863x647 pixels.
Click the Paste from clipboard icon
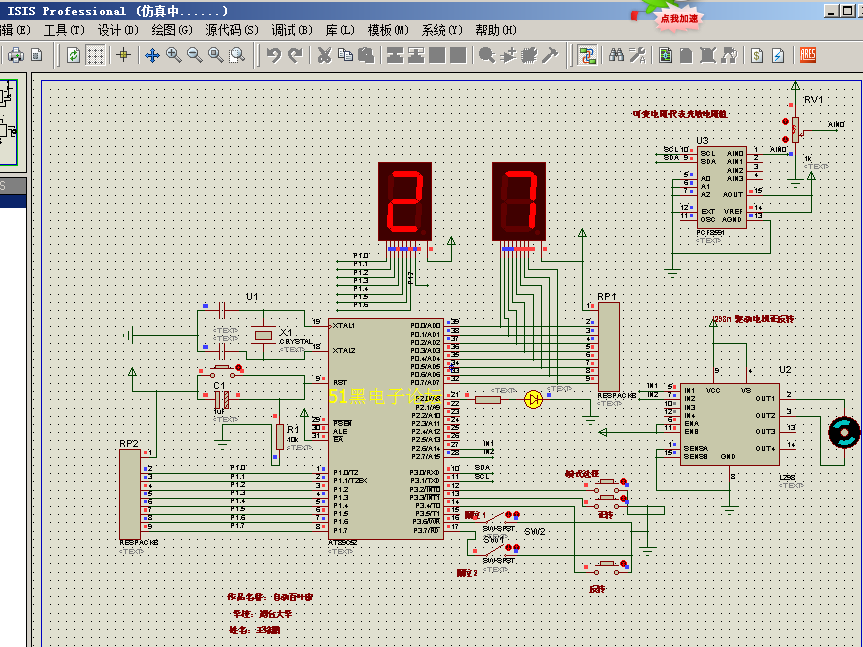point(367,55)
